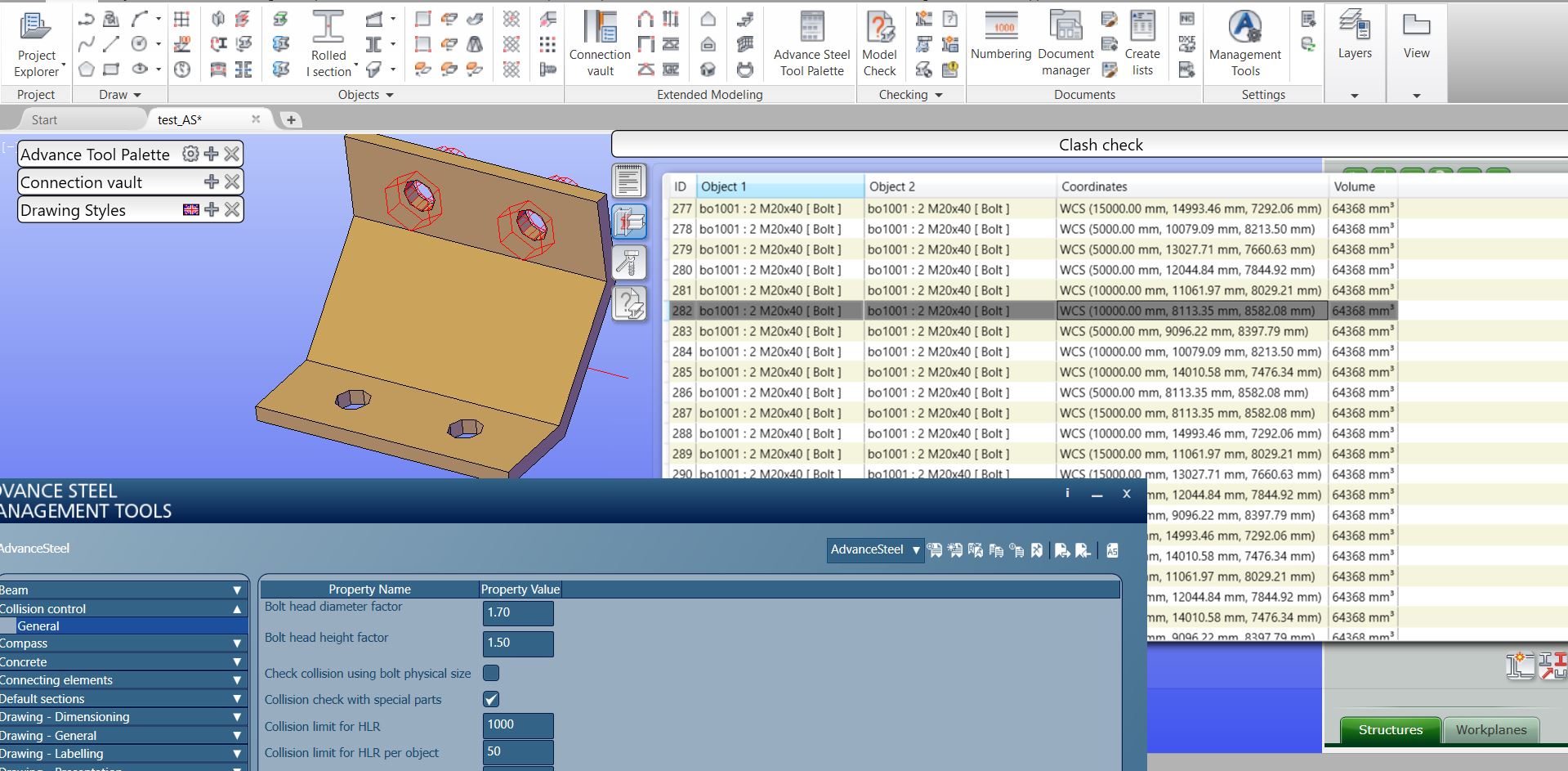1568x771 pixels.
Task: Click the clash check list icon
Action: [629, 181]
